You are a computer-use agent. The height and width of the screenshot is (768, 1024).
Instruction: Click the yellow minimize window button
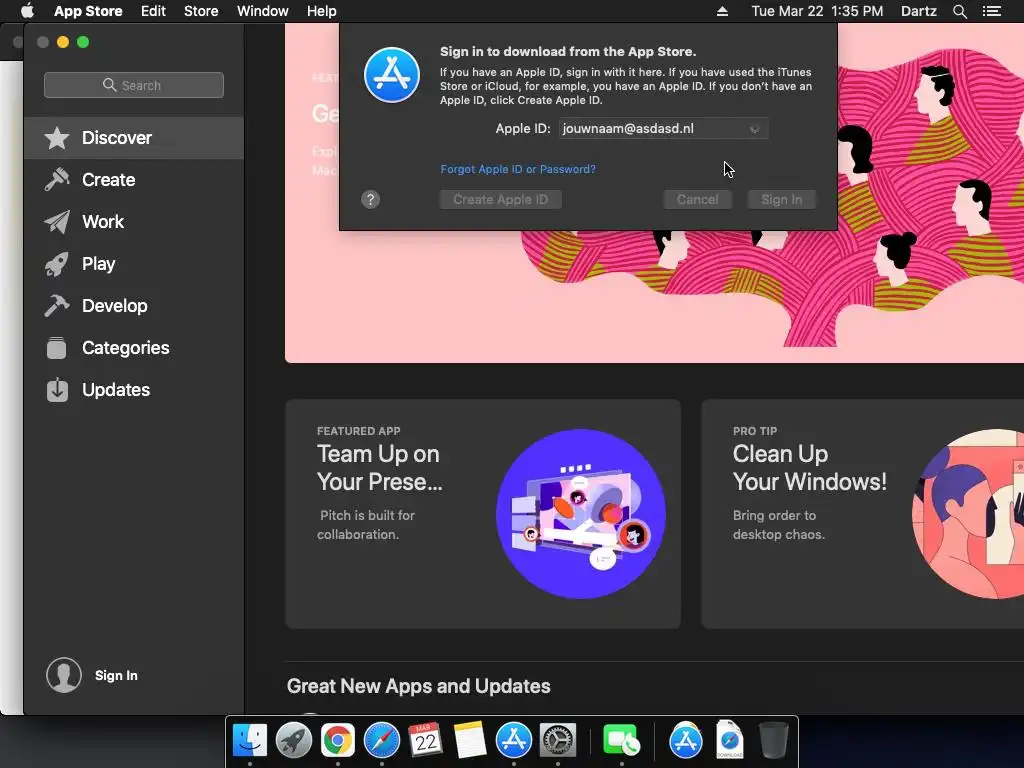[x=63, y=42]
